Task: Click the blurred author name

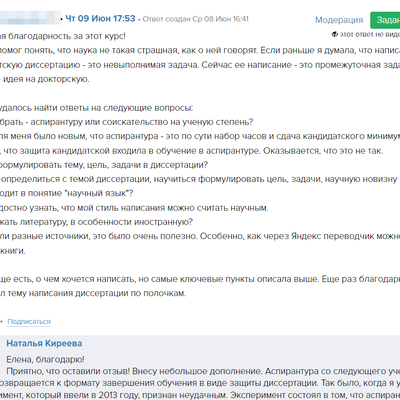Action: point(28,17)
